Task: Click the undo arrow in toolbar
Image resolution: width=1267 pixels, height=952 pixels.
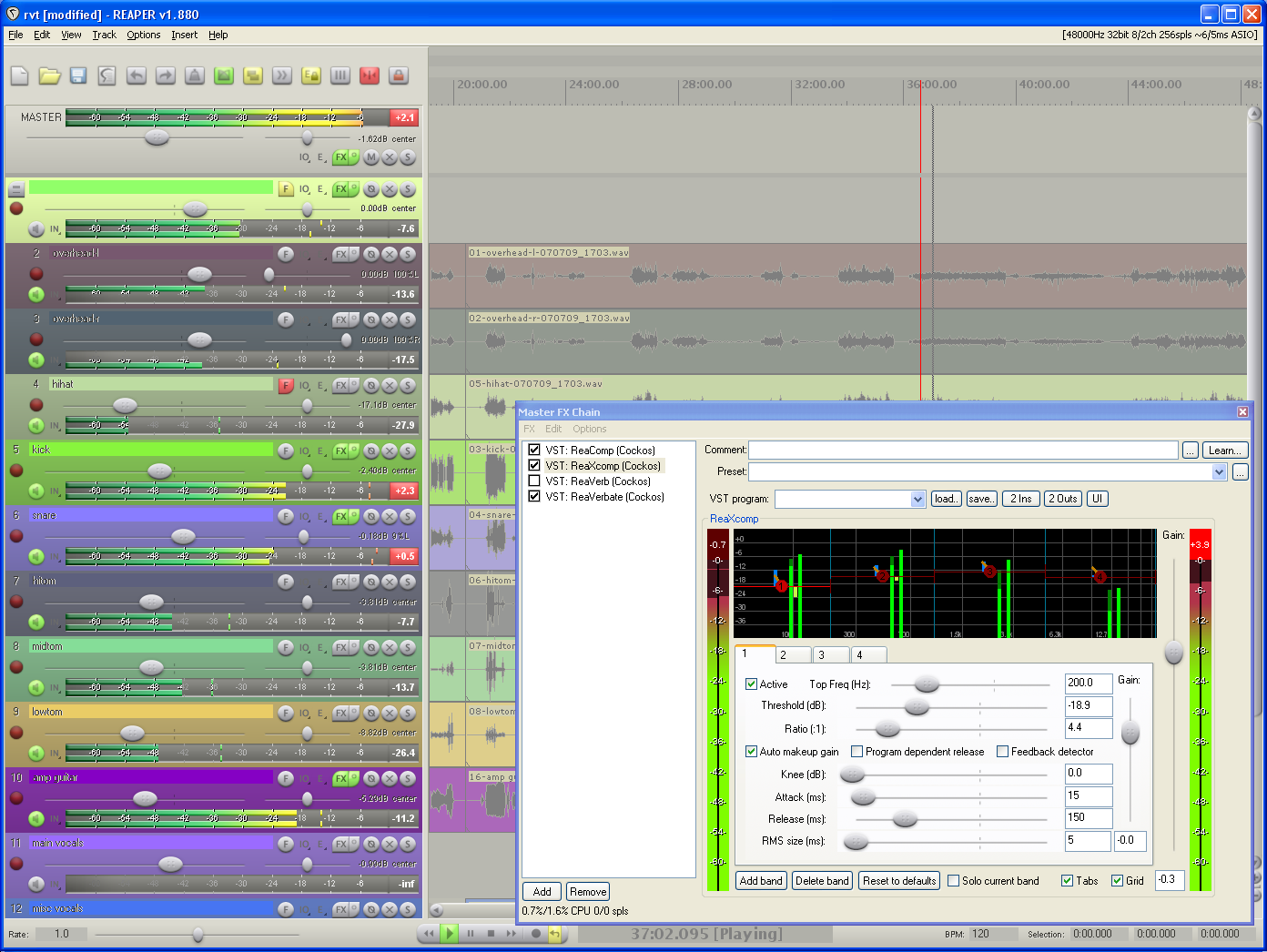Action: (x=137, y=76)
